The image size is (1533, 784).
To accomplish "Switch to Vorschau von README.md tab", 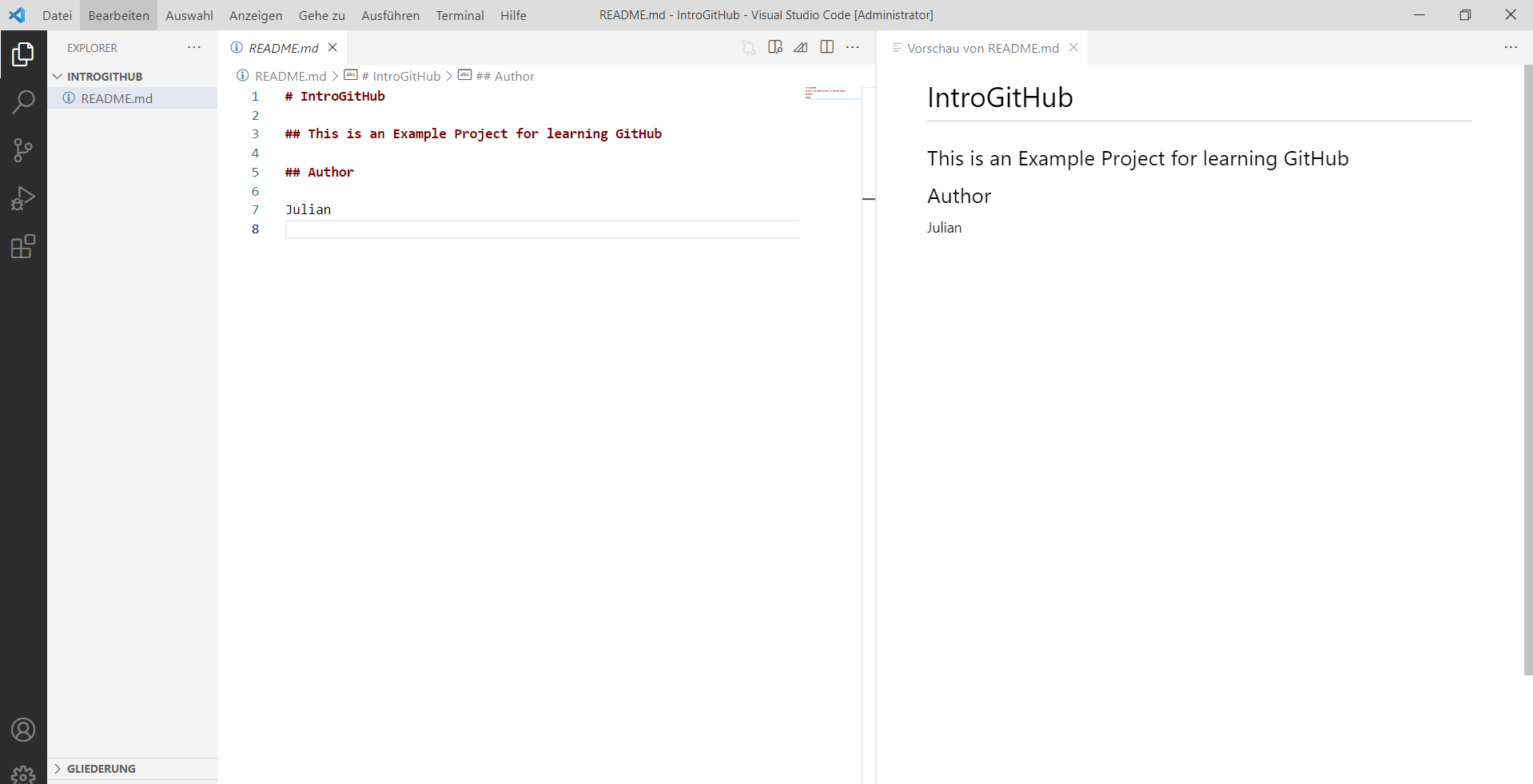I will 983,48.
